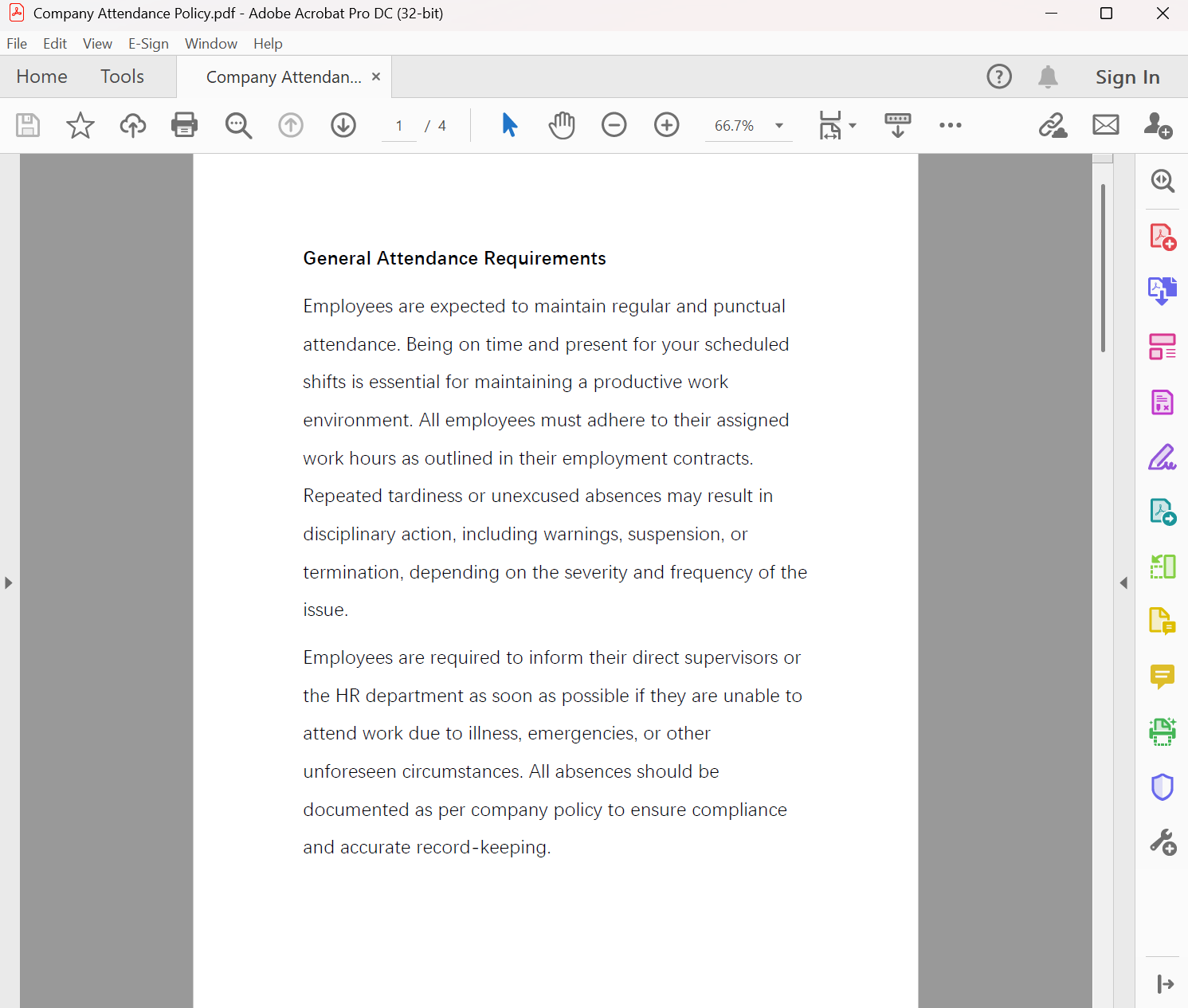Select the Hand tool

[561, 125]
